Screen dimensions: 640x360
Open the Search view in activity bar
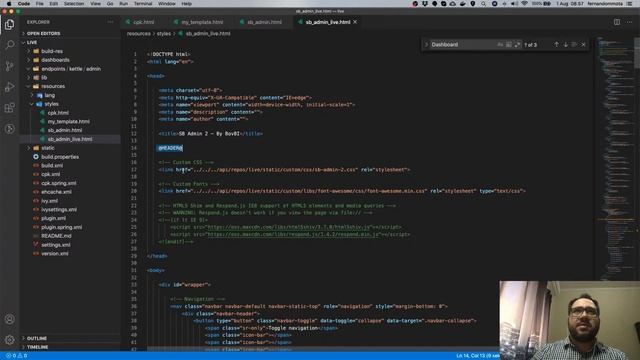tap(9, 44)
